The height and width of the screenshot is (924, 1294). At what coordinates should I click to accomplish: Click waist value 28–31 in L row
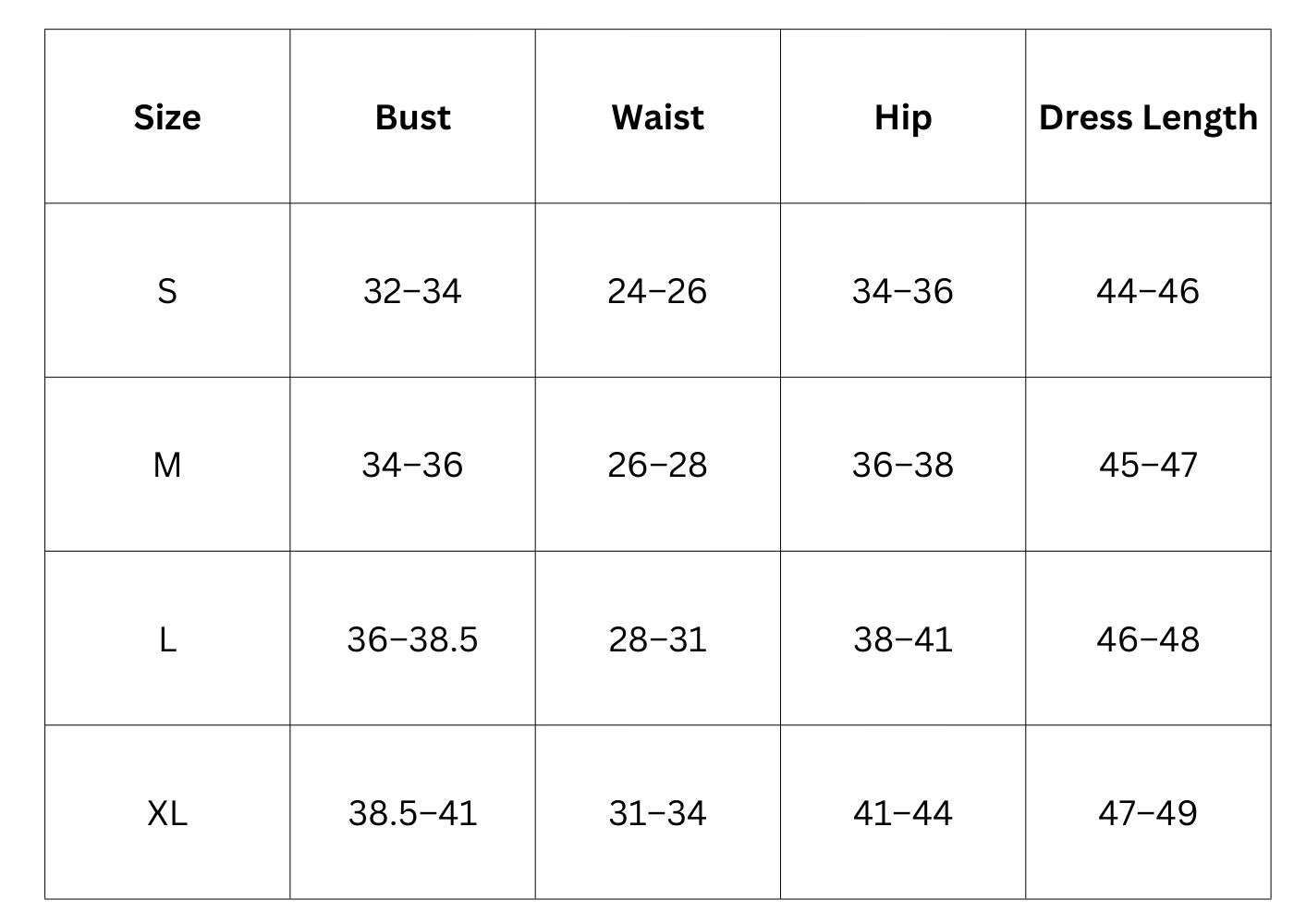pyautogui.click(x=657, y=639)
